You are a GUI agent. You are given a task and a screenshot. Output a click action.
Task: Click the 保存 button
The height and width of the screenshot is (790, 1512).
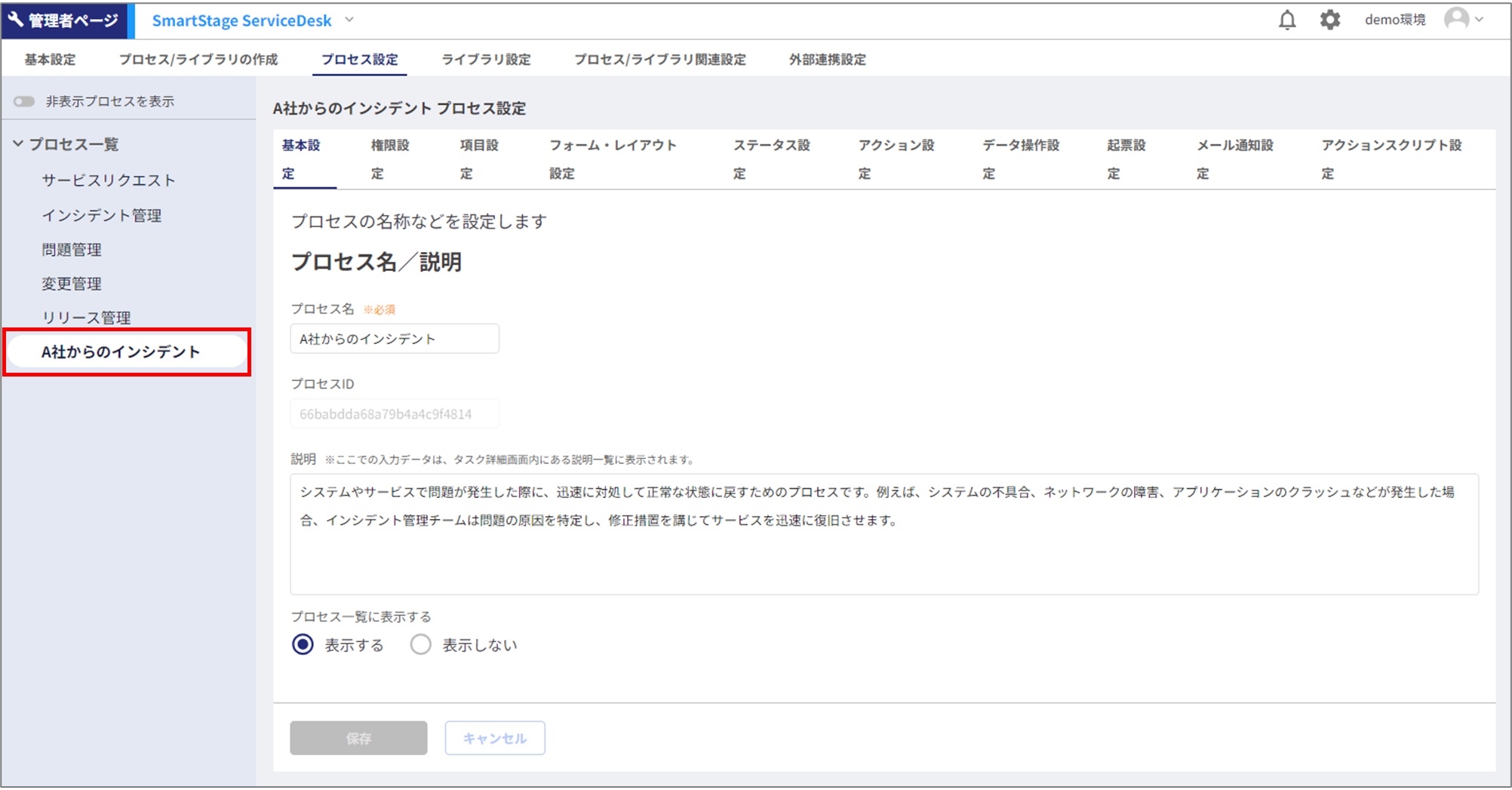[358, 738]
